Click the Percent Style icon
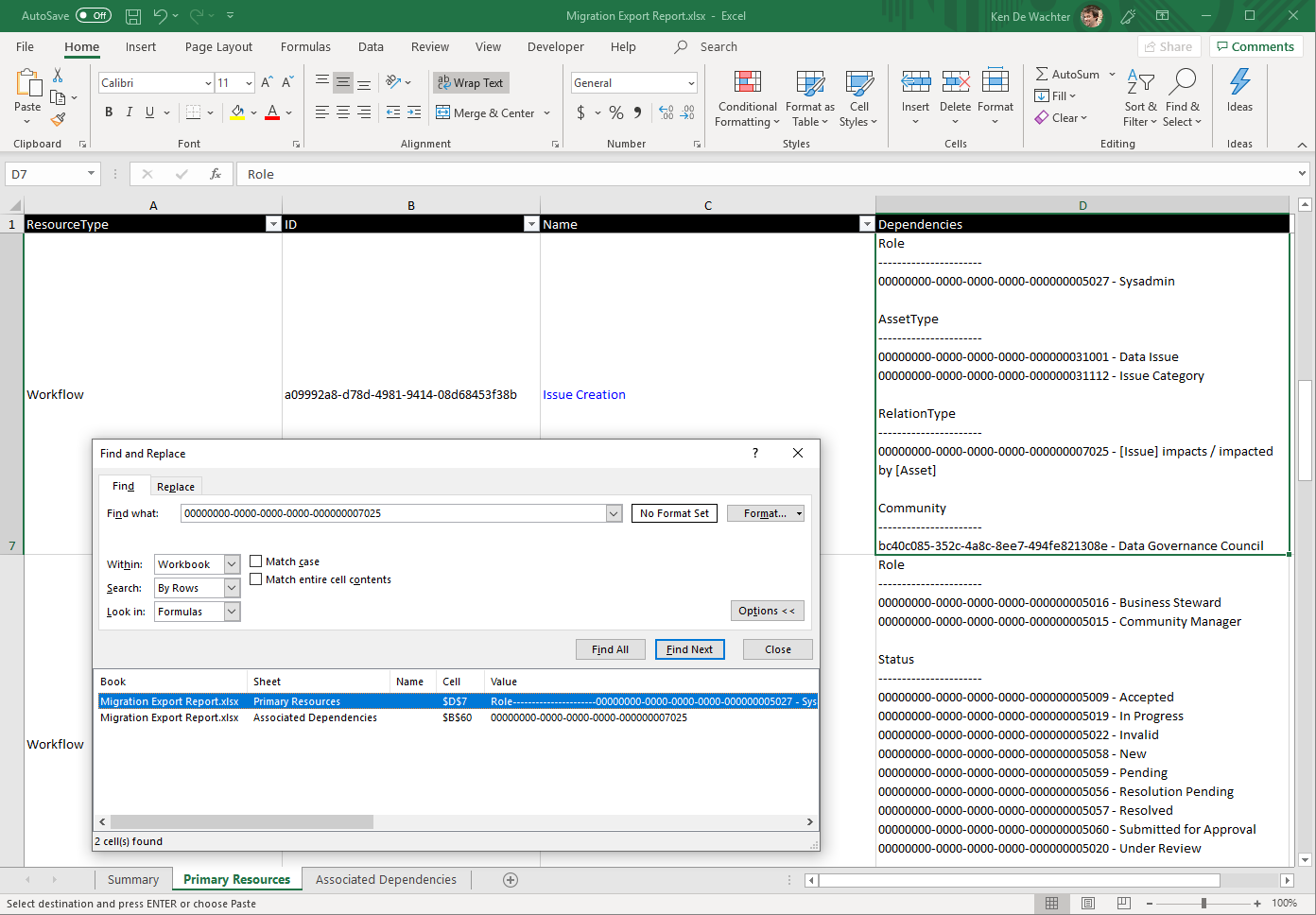The height and width of the screenshot is (915, 1316). pyautogui.click(x=615, y=112)
